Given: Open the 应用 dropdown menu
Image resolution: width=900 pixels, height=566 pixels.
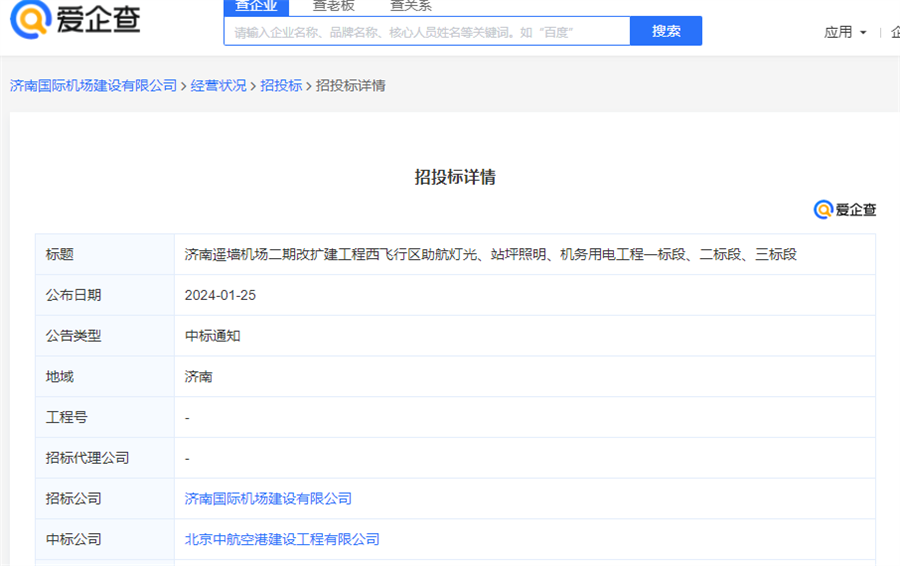Looking at the screenshot, I should pyautogui.click(x=845, y=32).
